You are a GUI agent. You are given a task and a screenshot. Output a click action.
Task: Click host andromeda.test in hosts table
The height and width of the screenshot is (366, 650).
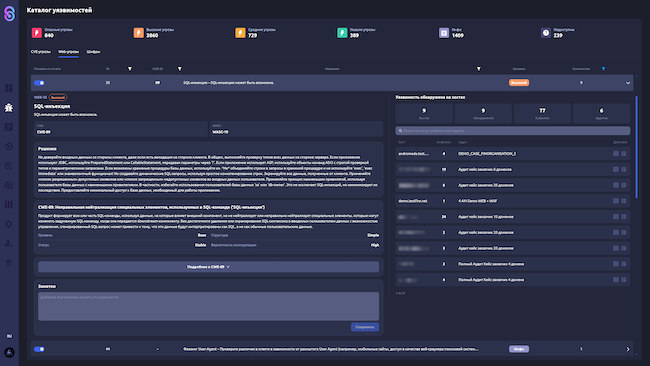413,154
